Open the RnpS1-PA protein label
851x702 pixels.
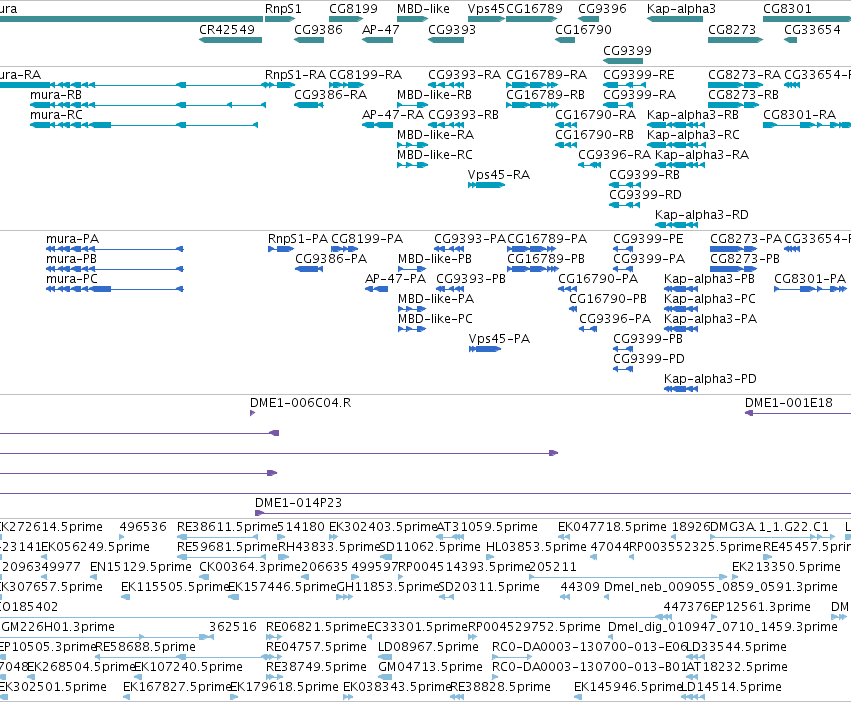pos(297,239)
